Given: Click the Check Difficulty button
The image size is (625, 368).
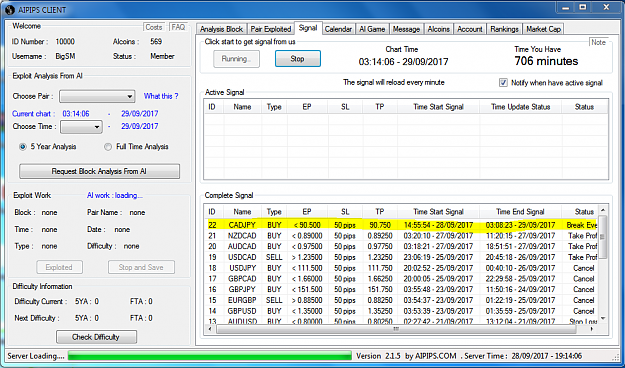Looking at the screenshot, I should (96, 337).
